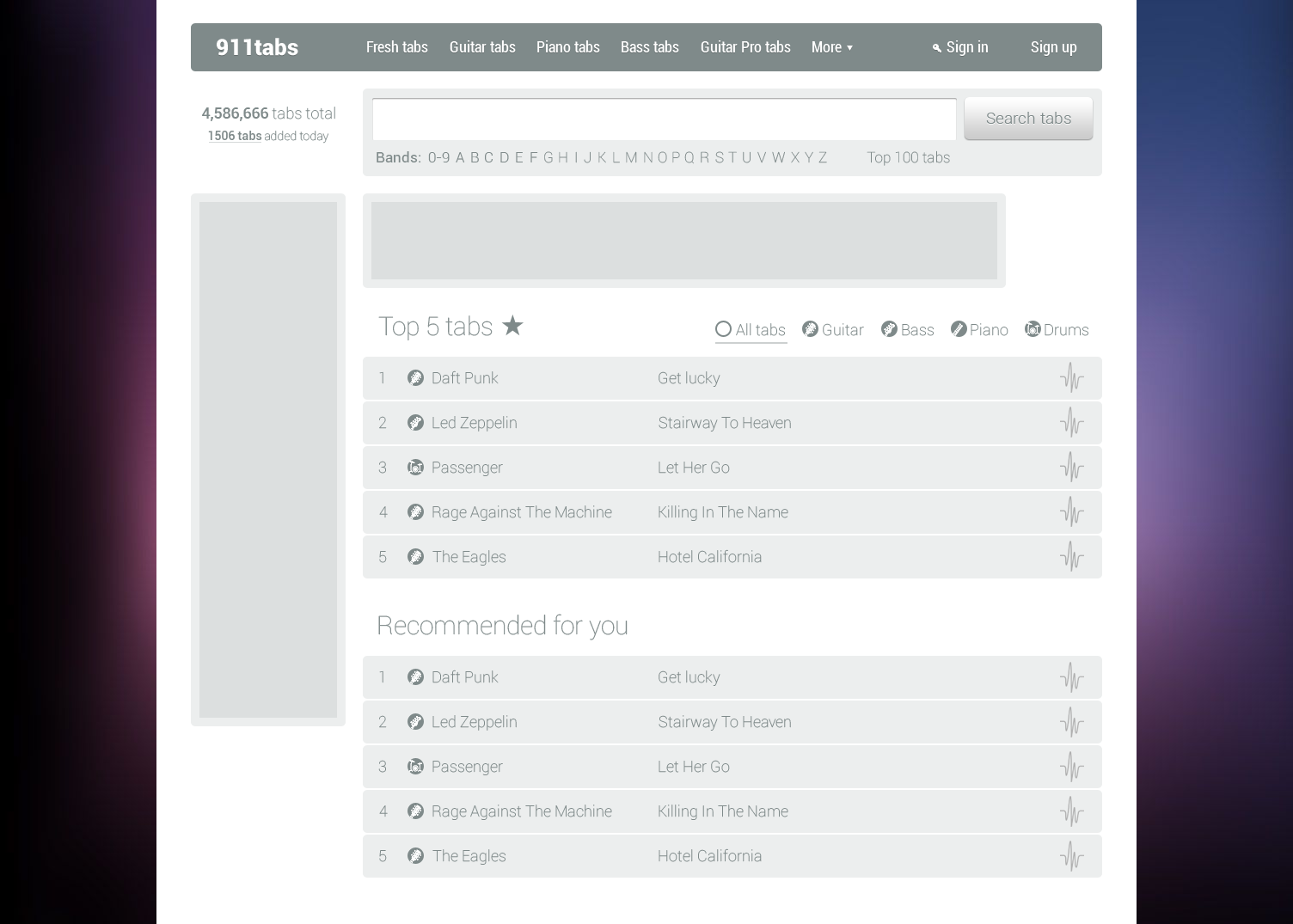Browse bands starting with letter M
Image resolution: width=1293 pixels, height=924 pixels.
tap(631, 157)
